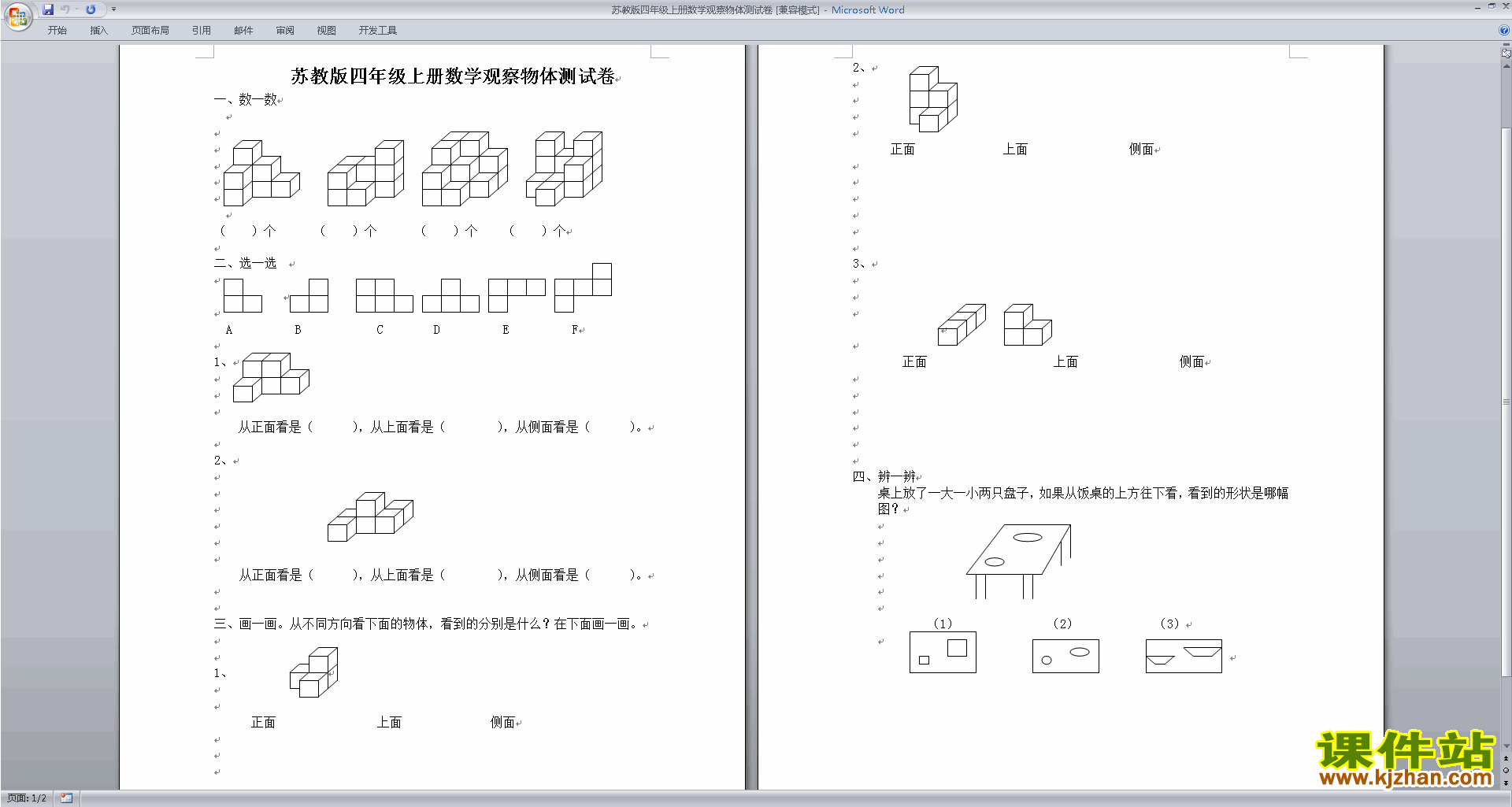1512x807 pixels.
Task: Go to the 邮件 ribbon tab
Action: pyautogui.click(x=243, y=30)
